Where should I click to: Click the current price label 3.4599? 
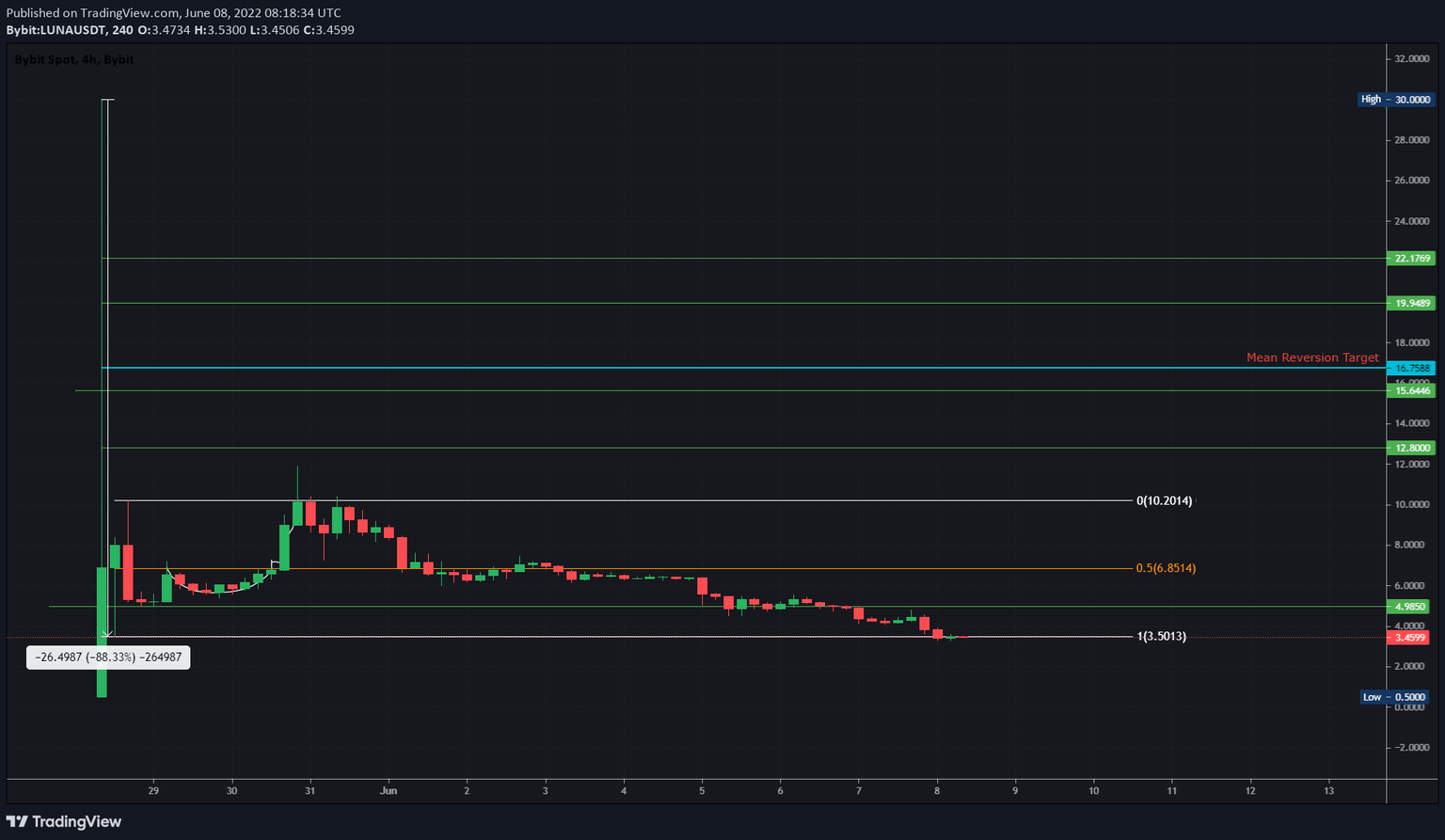coord(1411,637)
